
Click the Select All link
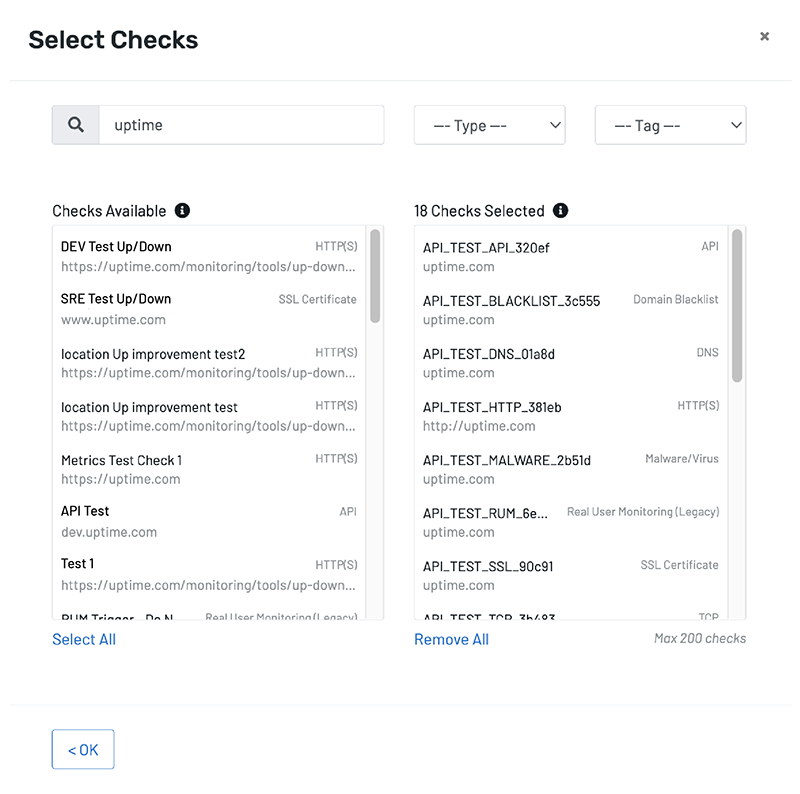point(84,639)
